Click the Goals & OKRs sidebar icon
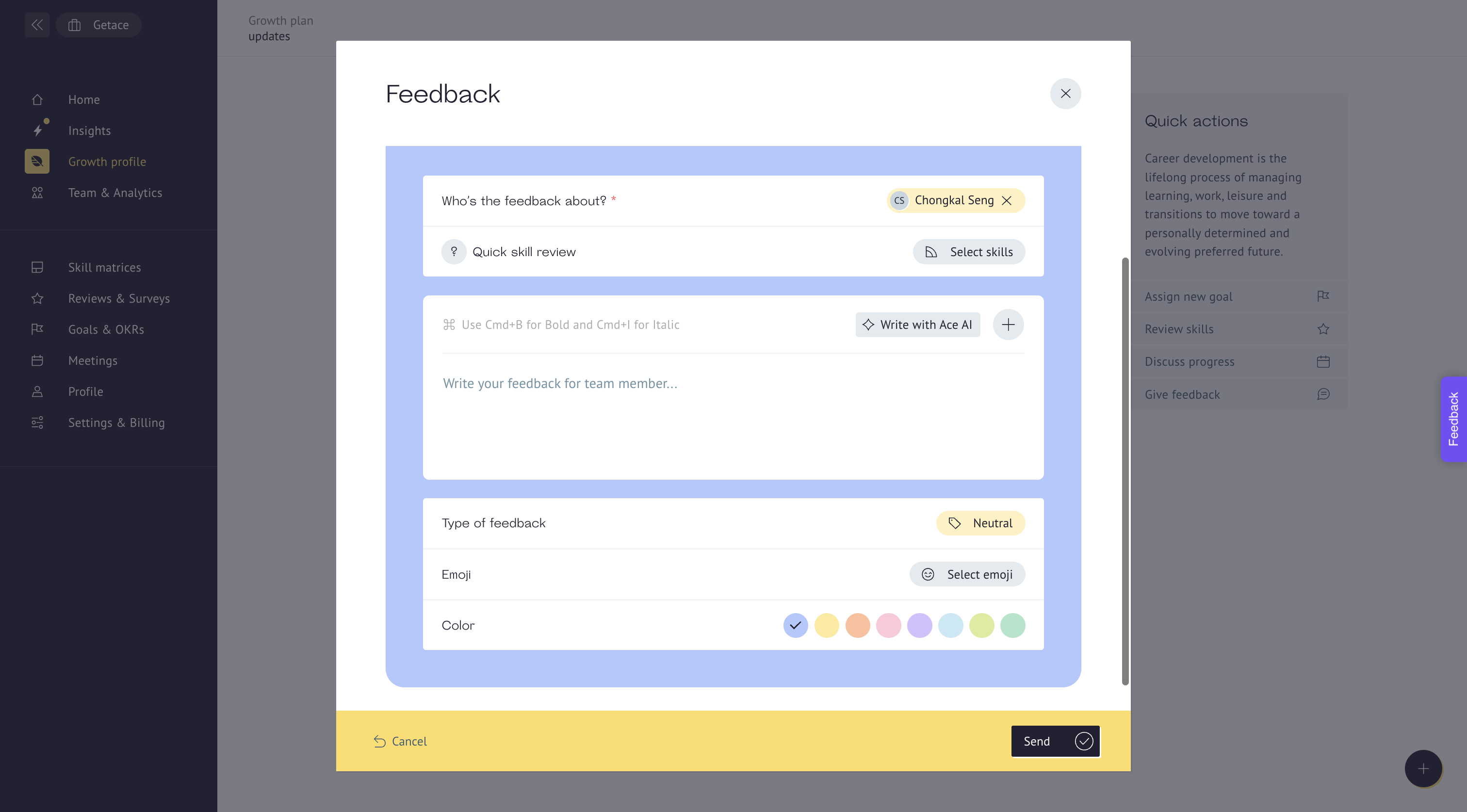This screenshot has width=1467, height=812. 36,329
